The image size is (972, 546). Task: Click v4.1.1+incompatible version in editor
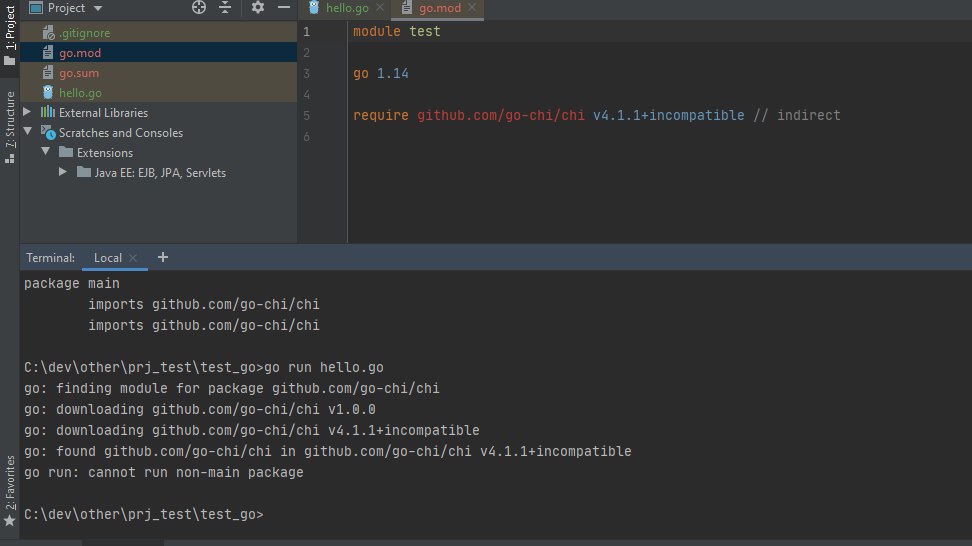(x=669, y=115)
